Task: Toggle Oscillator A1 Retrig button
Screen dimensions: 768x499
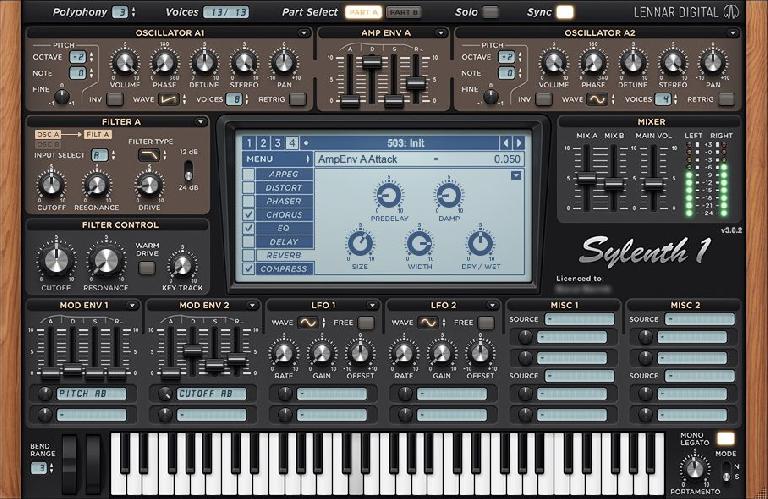Action: [x=297, y=99]
